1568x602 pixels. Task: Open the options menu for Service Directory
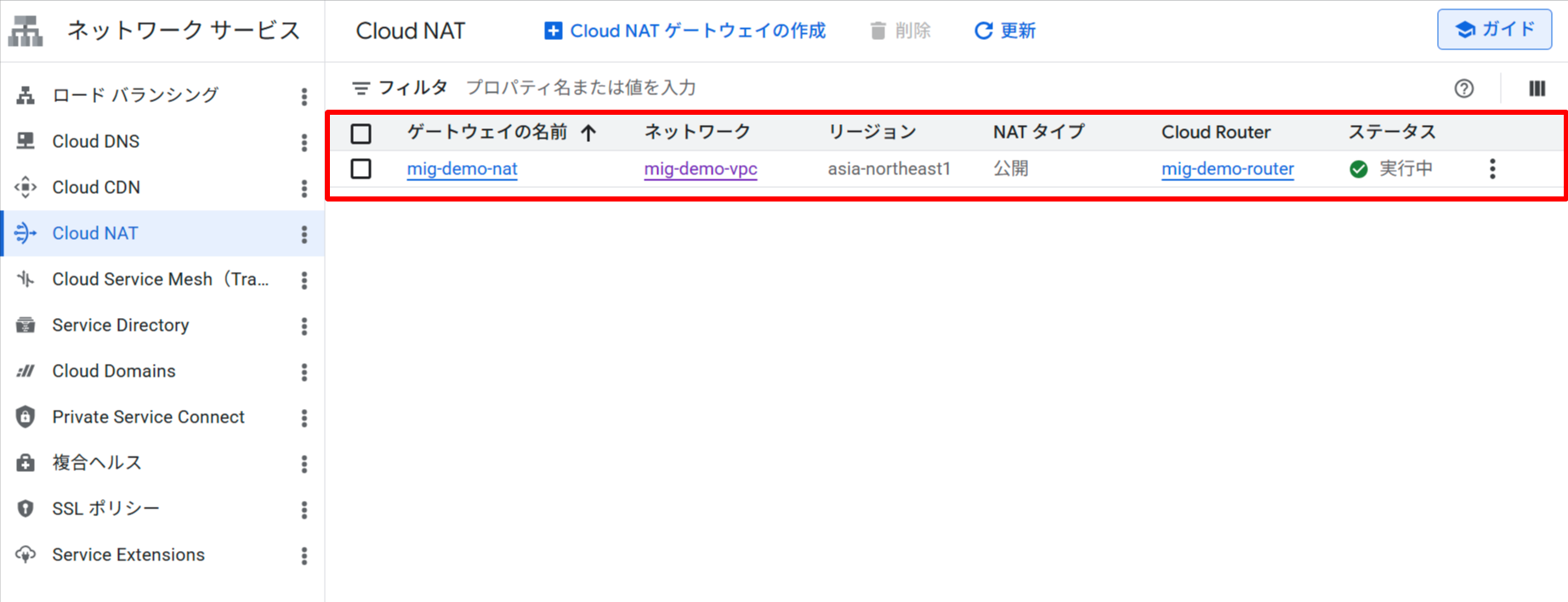[x=304, y=326]
